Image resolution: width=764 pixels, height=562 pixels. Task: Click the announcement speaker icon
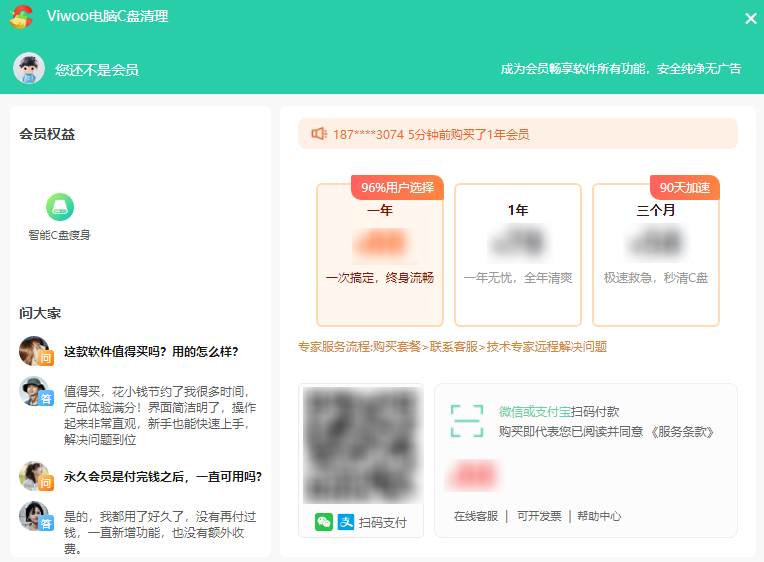pos(319,134)
